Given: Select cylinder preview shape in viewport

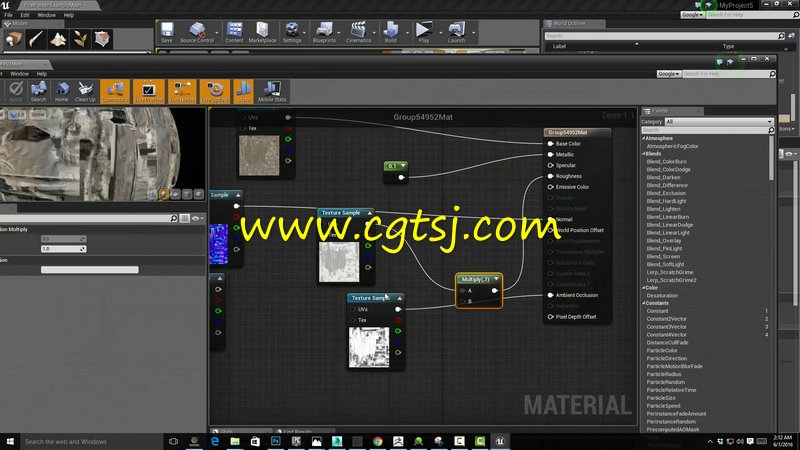Looking at the screenshot, I should 152,194.
